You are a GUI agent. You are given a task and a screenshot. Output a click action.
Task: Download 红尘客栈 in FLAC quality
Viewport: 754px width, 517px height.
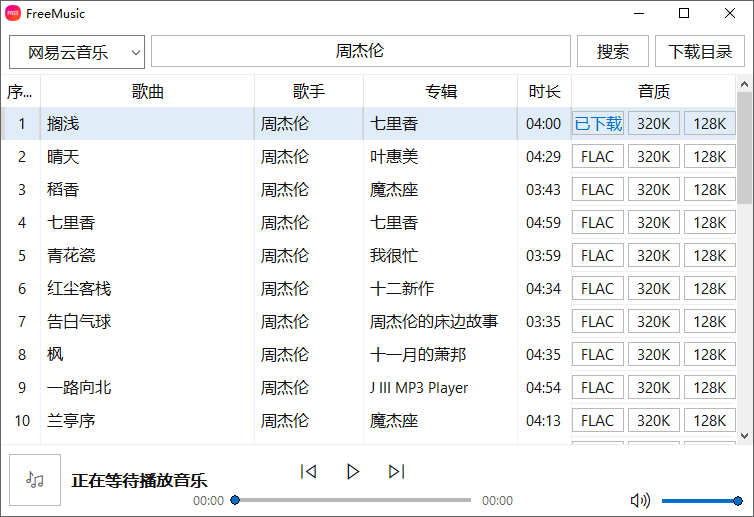[x=598, y=289]
